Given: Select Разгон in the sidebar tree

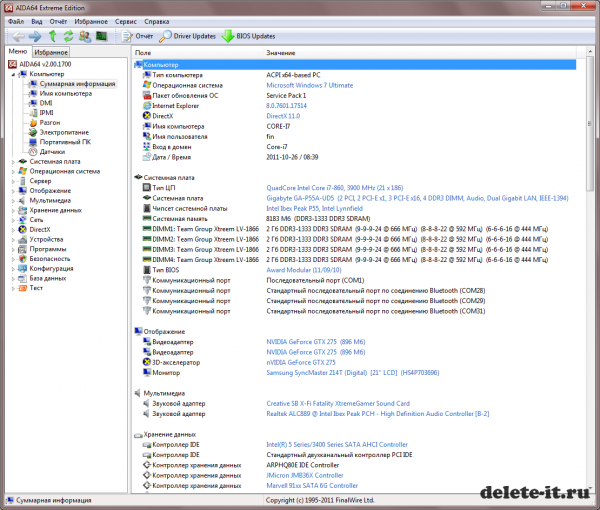Looking at the screenshot, I should 50,122.
